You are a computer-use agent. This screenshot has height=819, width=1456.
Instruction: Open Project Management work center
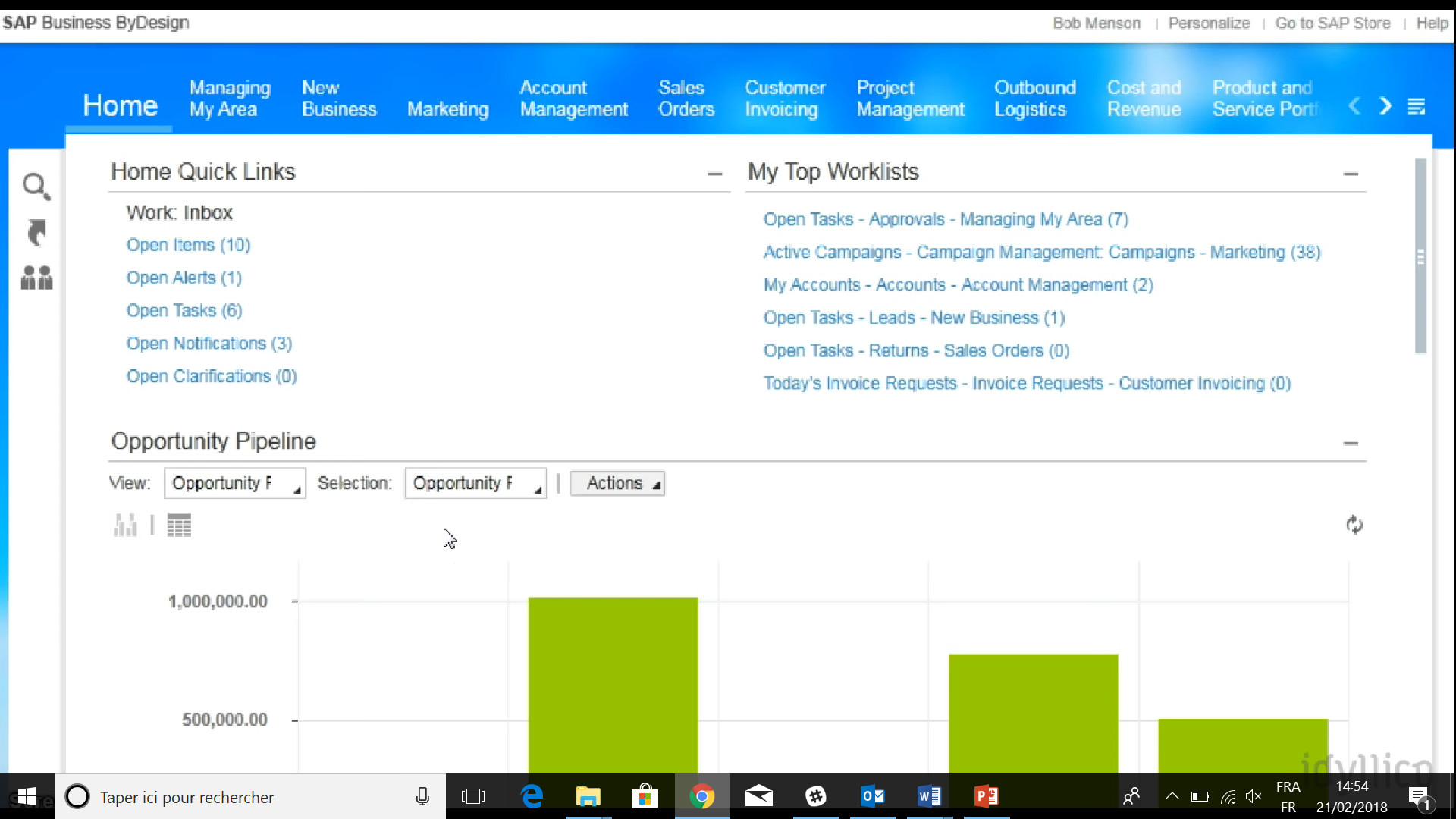click(910, 99)
